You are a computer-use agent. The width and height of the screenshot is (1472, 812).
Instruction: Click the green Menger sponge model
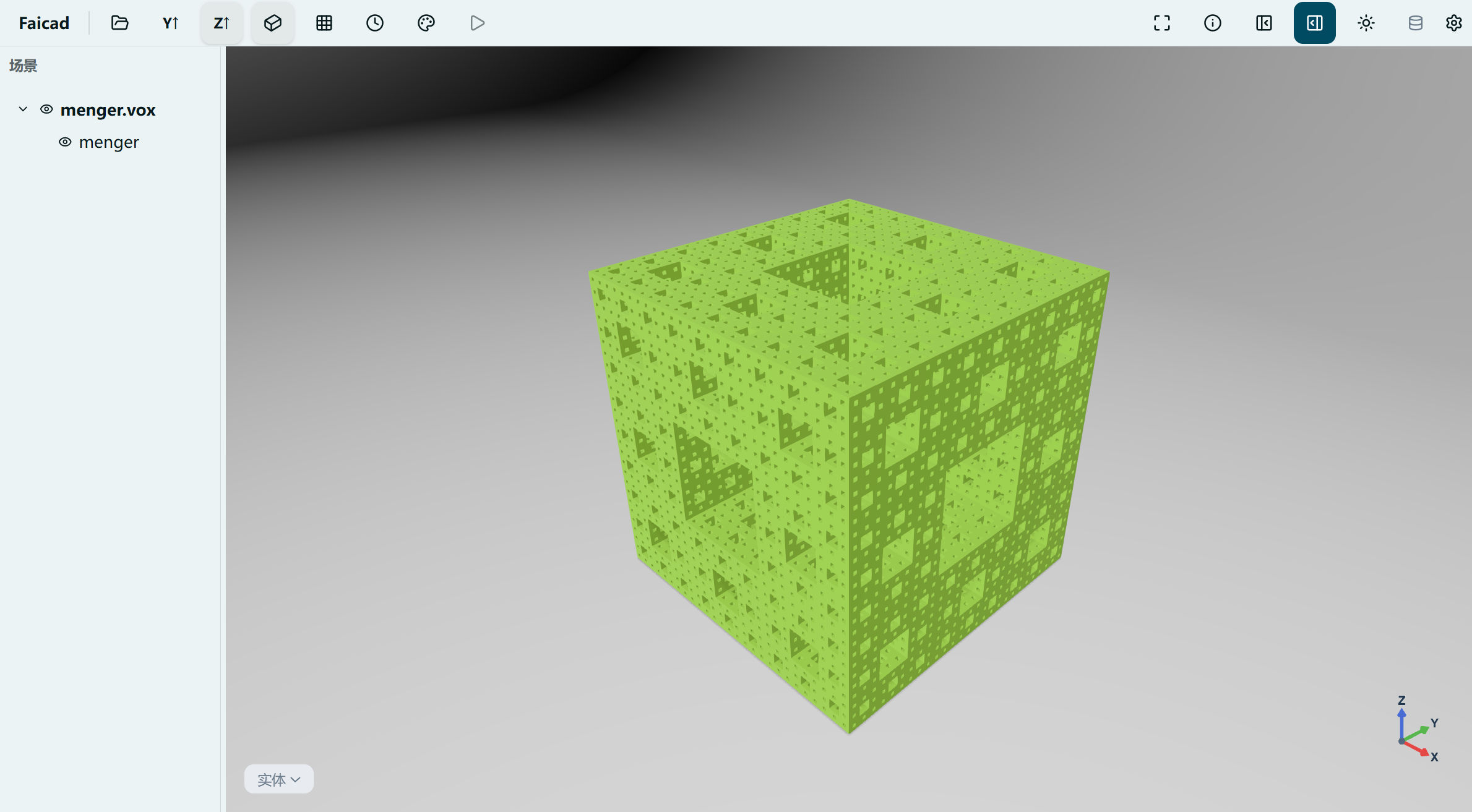coord(849,466)
